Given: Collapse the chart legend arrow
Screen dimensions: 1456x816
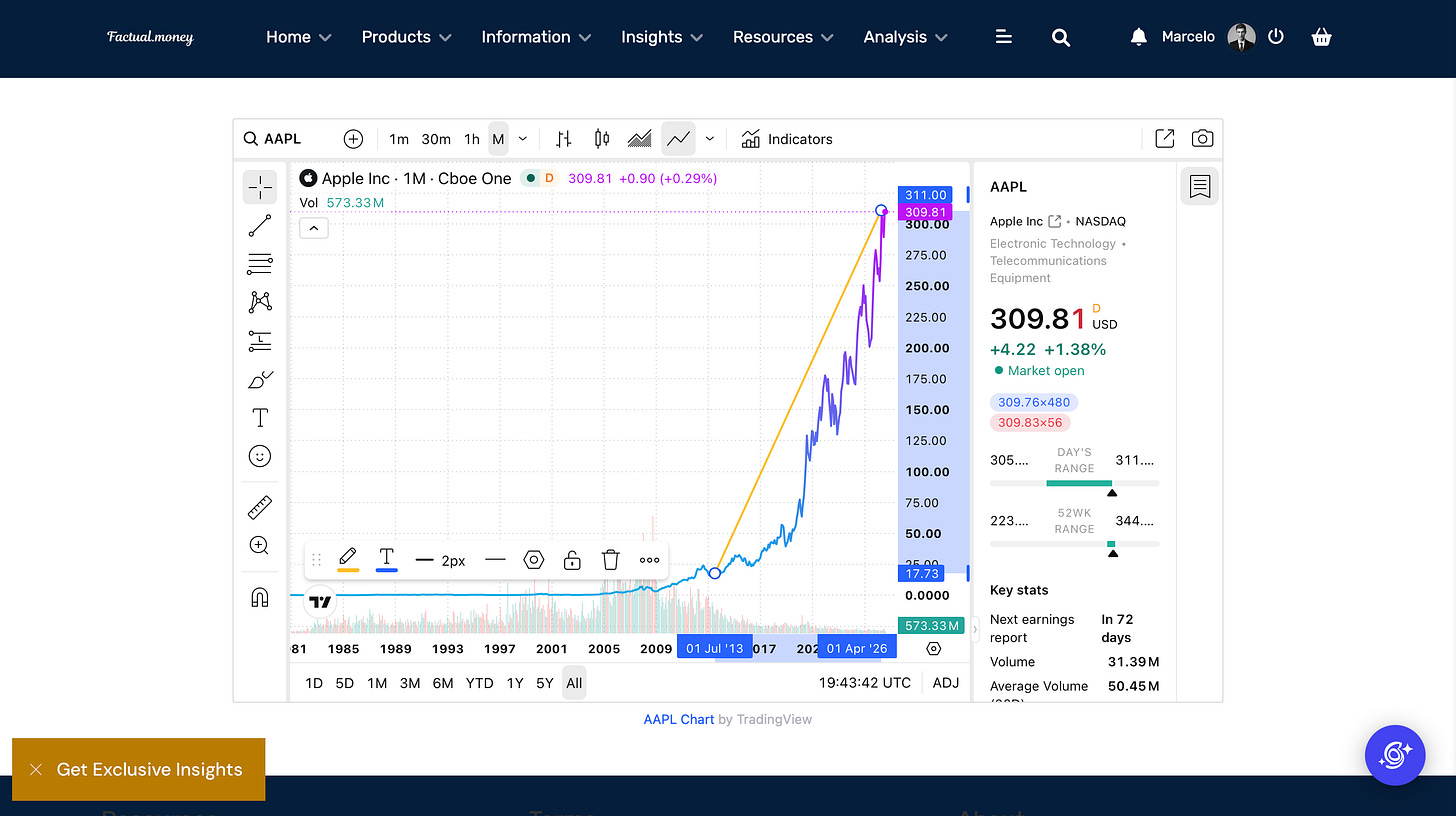Looking at the screenshot, I should click(313, 228).
